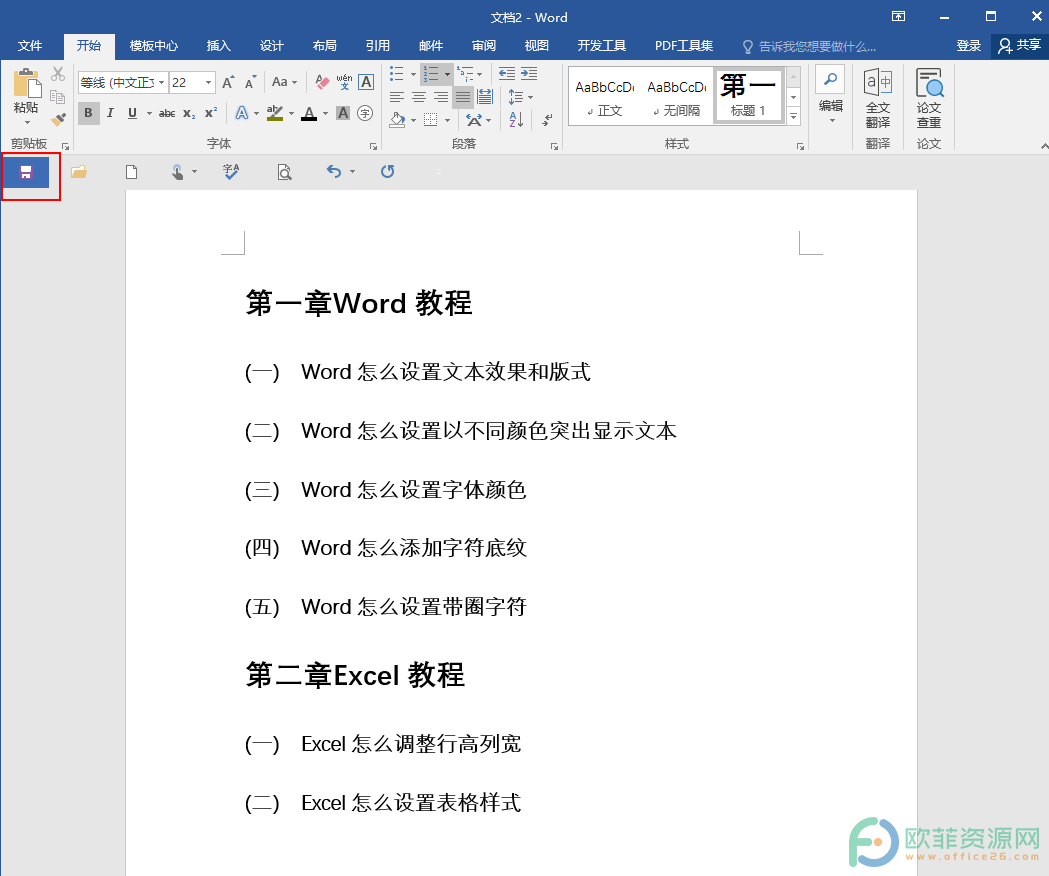Expand the numbering list dropdown arrow
The image size is (1049, 876).
(x=448, y=74)
